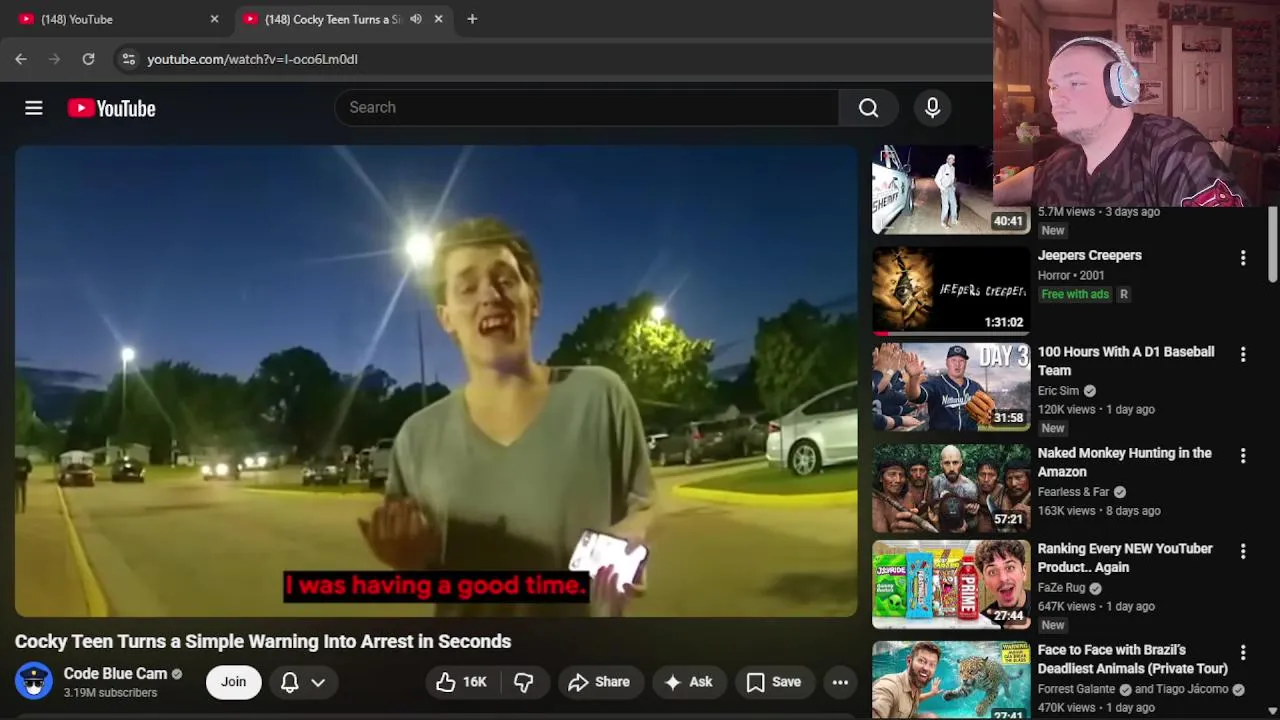Click Eric Sim verified badge
The height and width of the screenshot is (720, 1280).
[x=1090, y=391]
